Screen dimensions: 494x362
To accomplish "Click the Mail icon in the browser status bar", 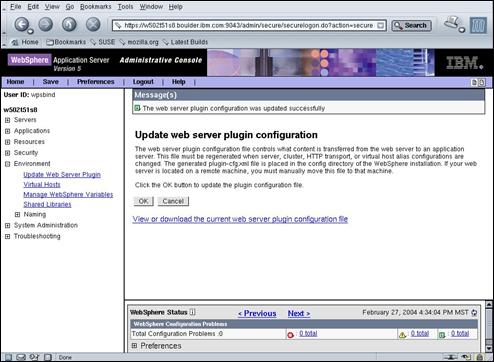I will point(21,357).
